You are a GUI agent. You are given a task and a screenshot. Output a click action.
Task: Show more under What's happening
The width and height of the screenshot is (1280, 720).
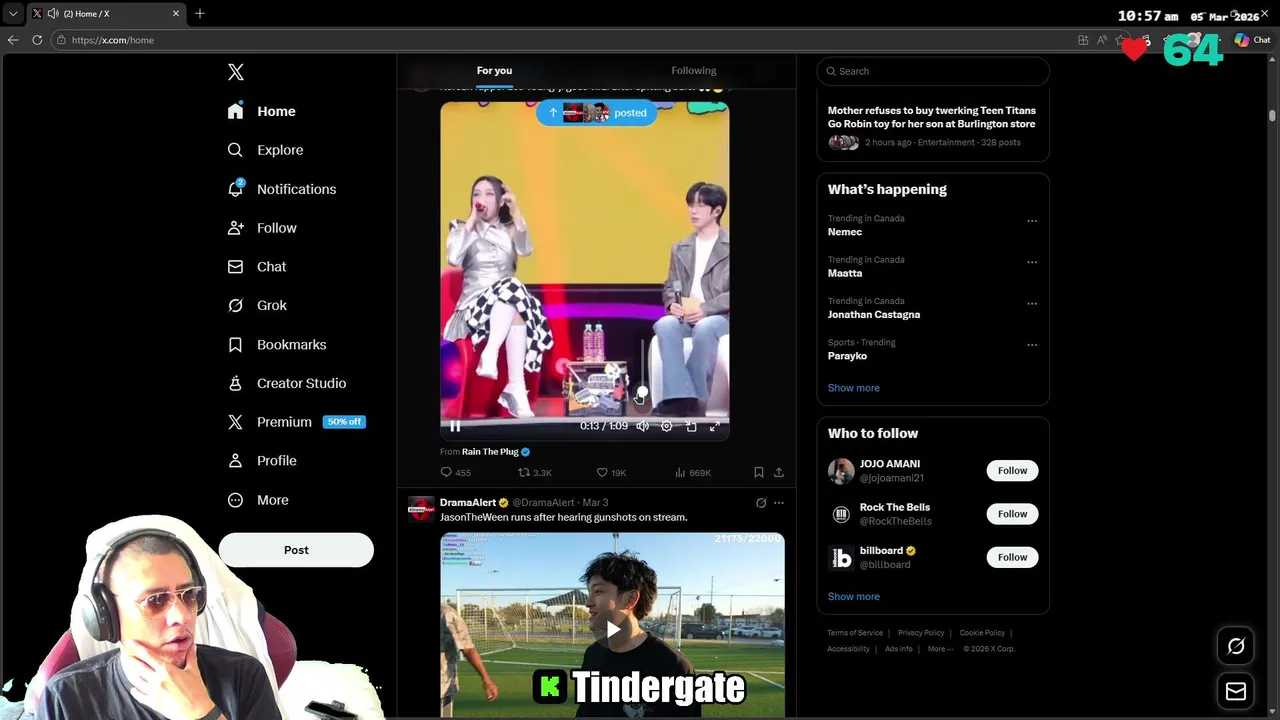[x=854, y=388]
